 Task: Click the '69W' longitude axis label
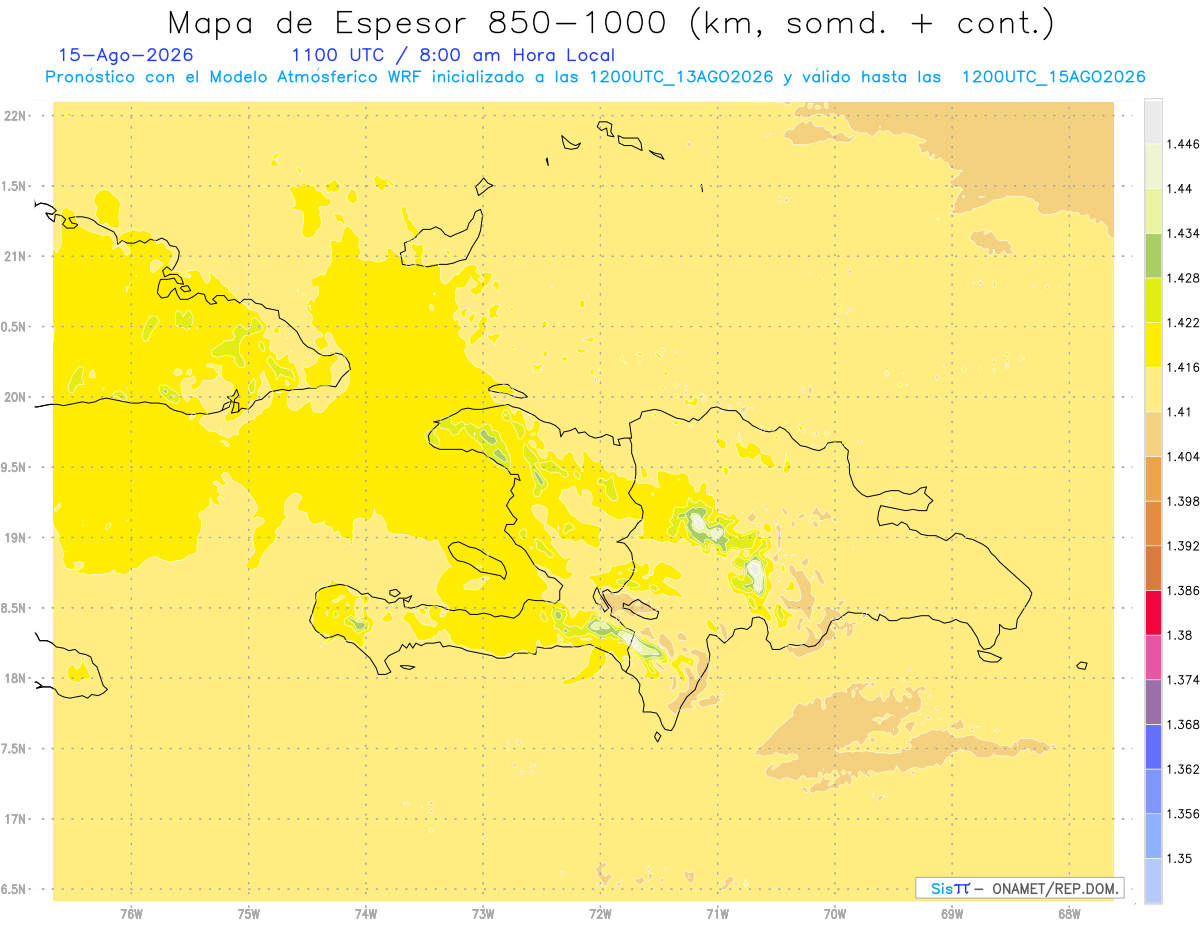tap(952, 914)
